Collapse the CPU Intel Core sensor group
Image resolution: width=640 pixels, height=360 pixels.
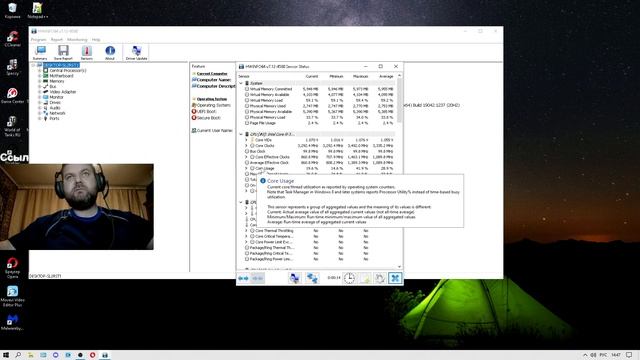tap(241, 134)
